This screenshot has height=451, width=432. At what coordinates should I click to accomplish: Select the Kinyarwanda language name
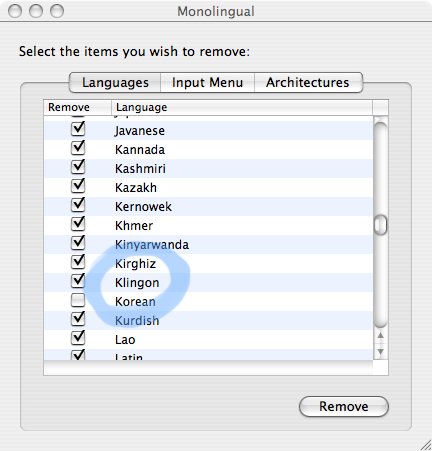point(152,245)
